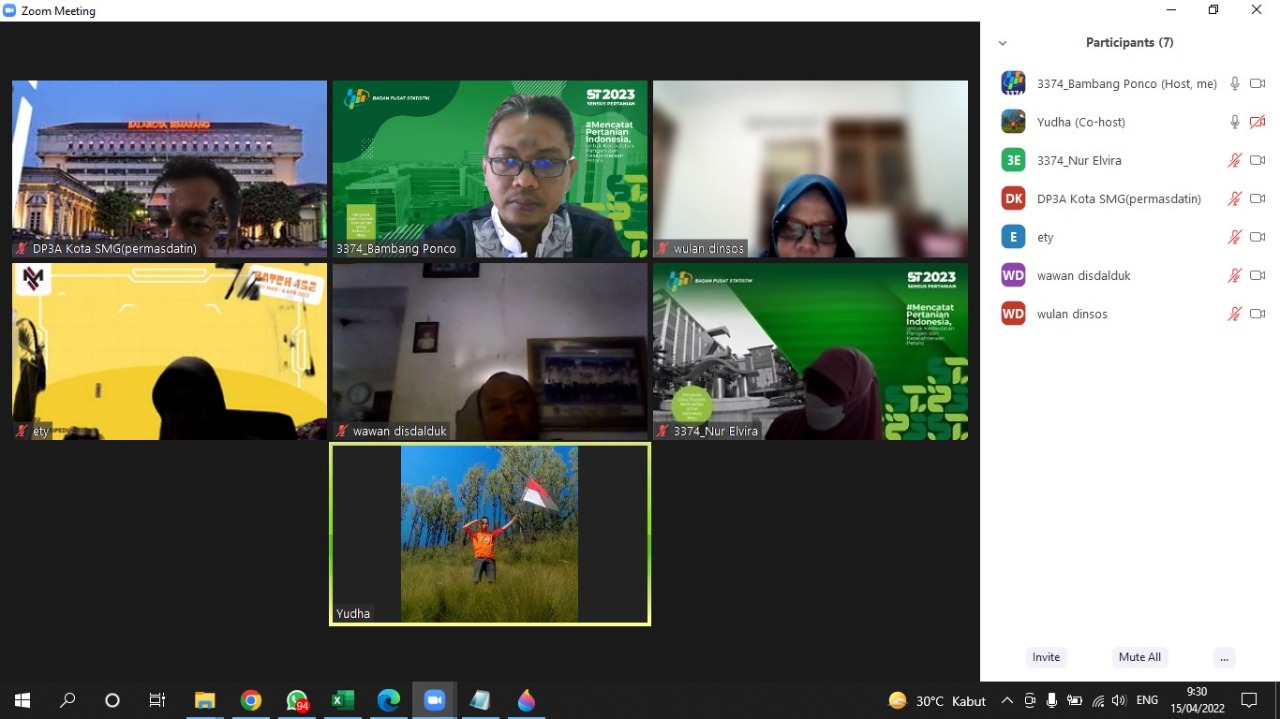Click the Participants (7) panel title
1280x719 pixels.
click(x=1130, y=43)
